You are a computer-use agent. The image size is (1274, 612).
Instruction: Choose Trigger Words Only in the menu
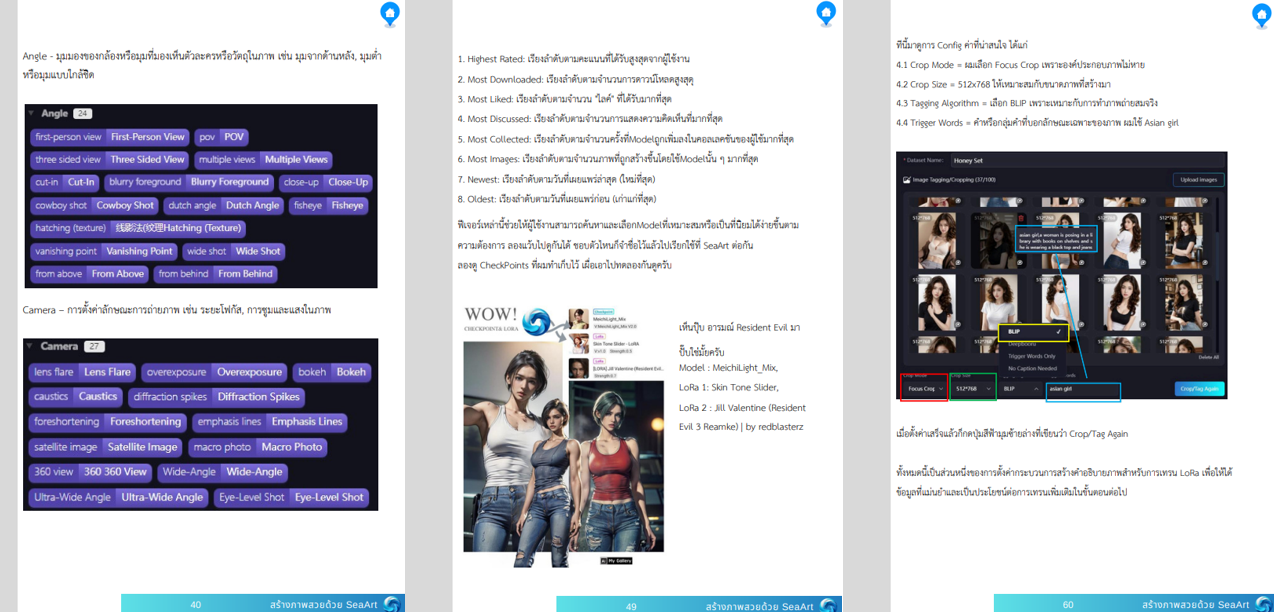pyautogui.click(x=1032, y=356)
